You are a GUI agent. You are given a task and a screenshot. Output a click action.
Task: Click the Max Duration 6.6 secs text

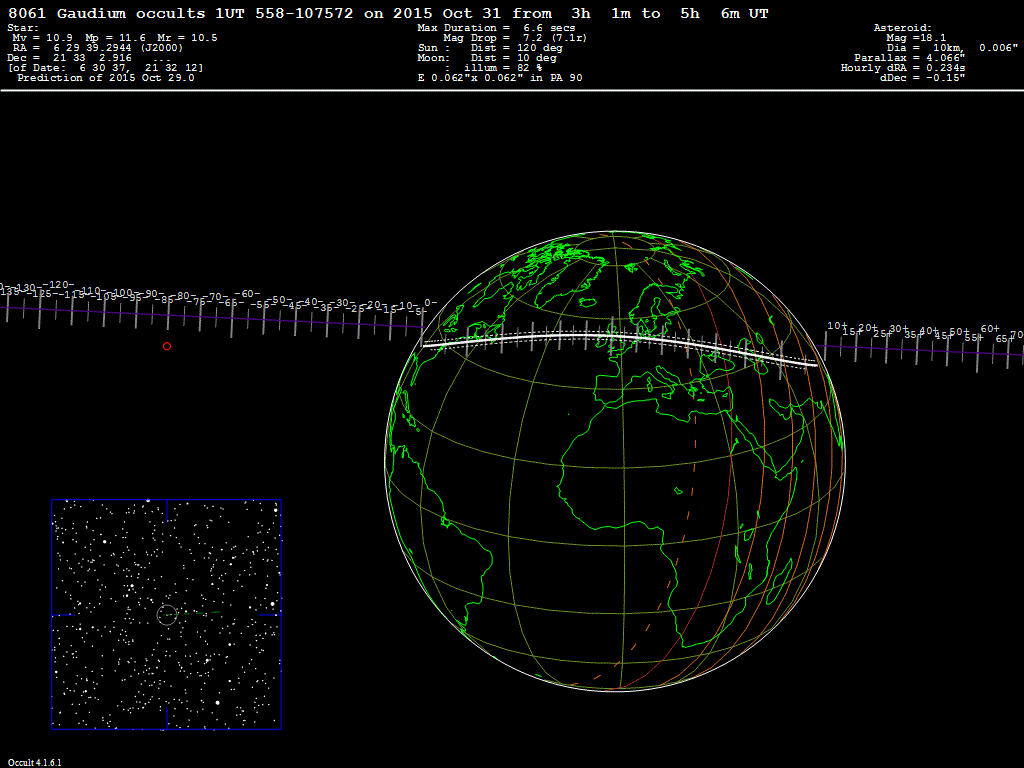pyautogui.click(x=496, y=28)
